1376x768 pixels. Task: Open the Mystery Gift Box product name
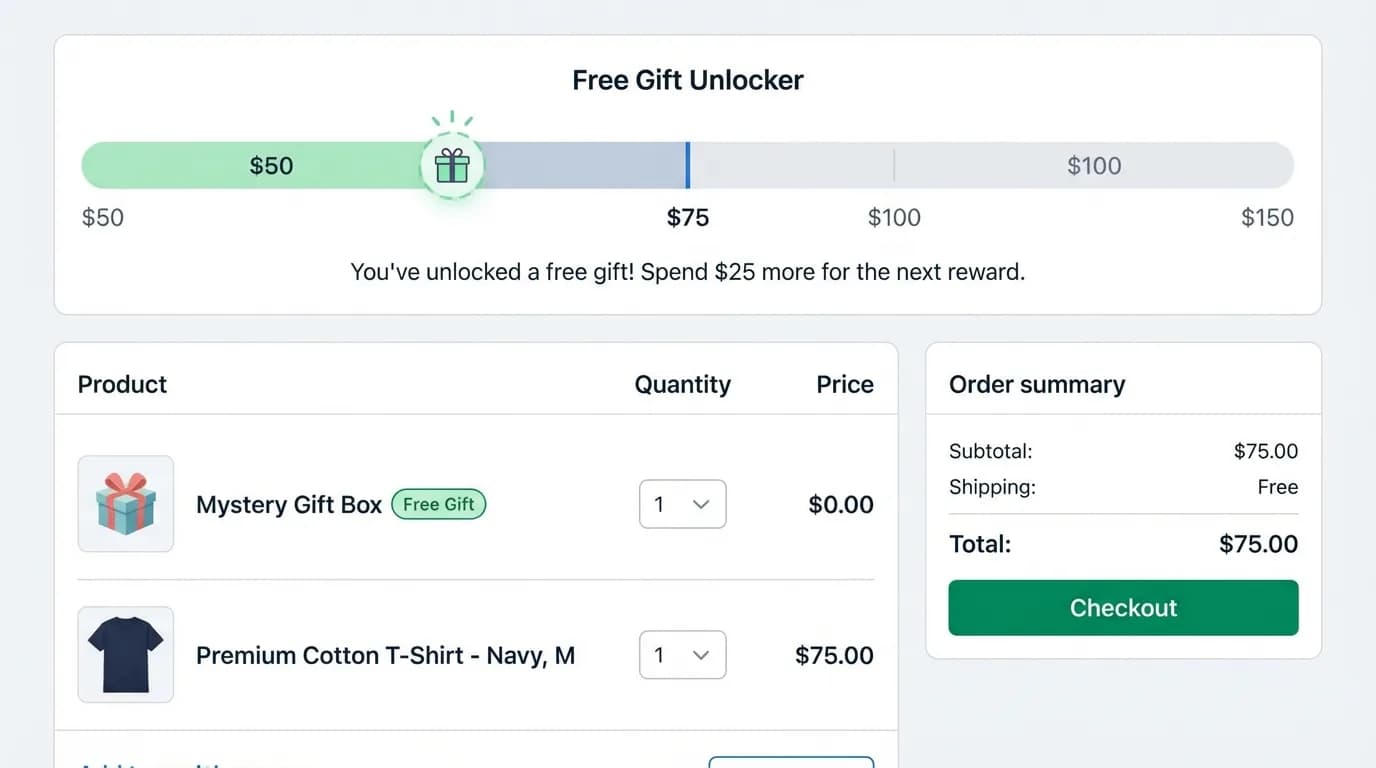pyautogui.click(x=289, y=505)
